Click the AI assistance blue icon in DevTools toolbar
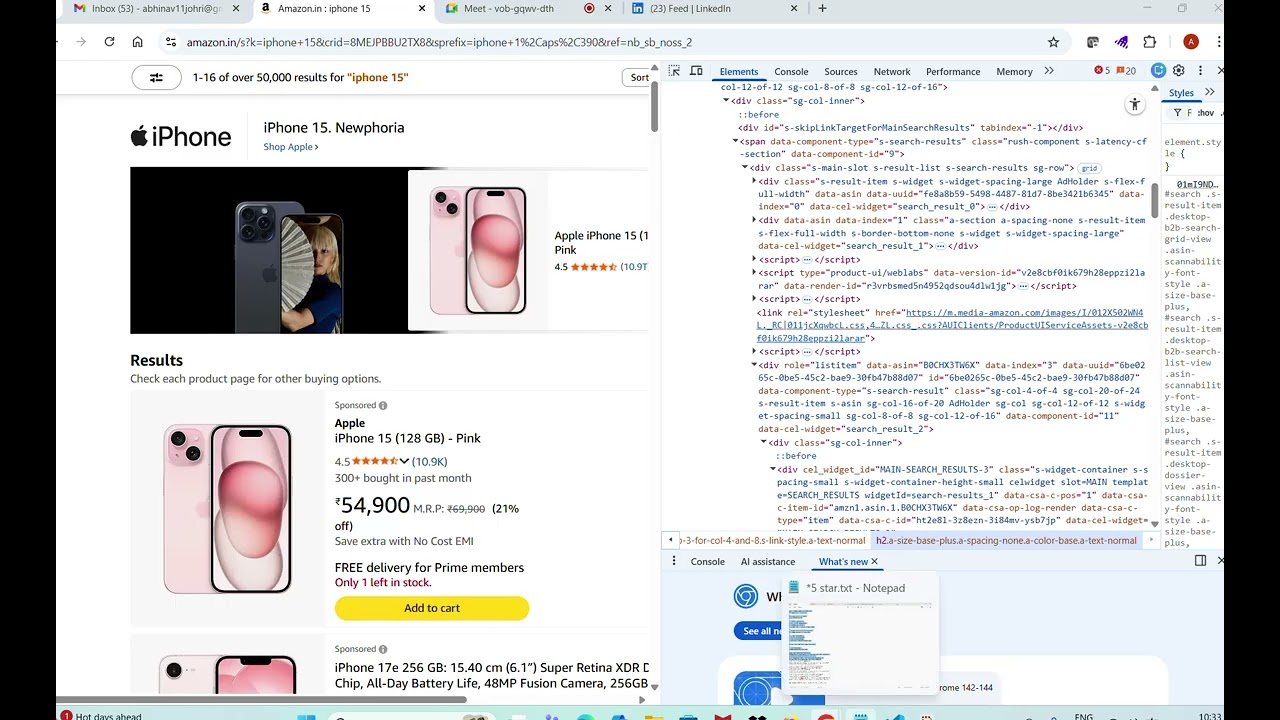 tap(1158, 71)
